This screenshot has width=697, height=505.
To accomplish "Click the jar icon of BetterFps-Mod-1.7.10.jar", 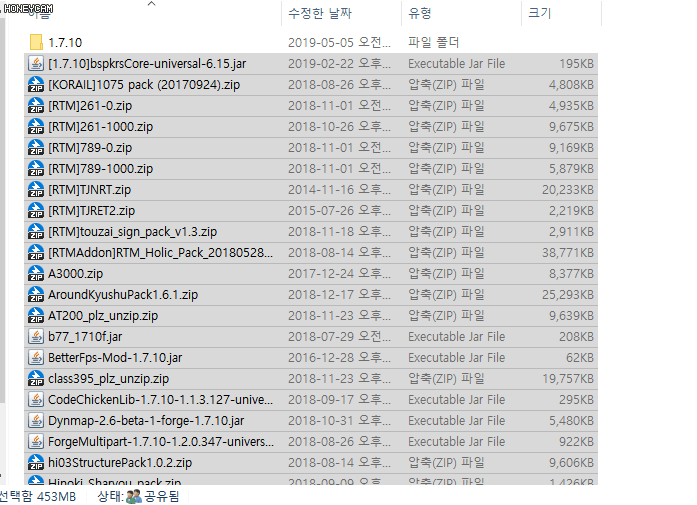I will [36, 357].
